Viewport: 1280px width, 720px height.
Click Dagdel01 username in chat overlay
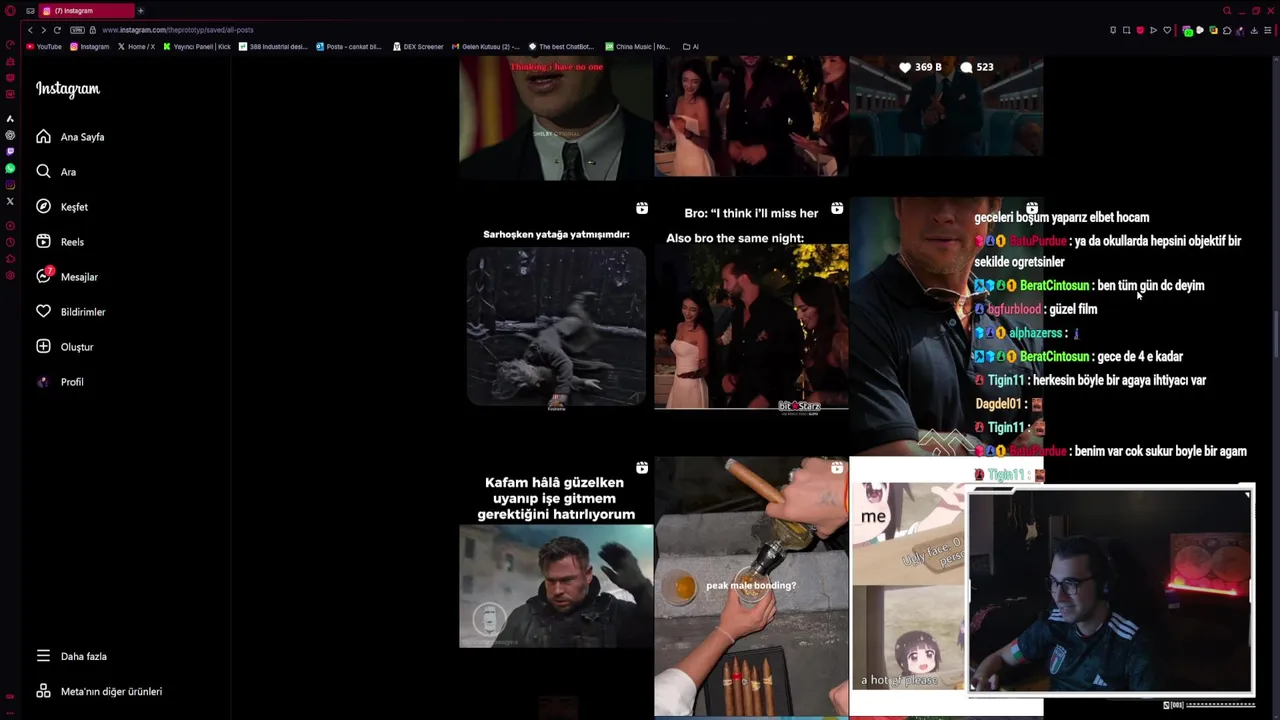(998, 404)
